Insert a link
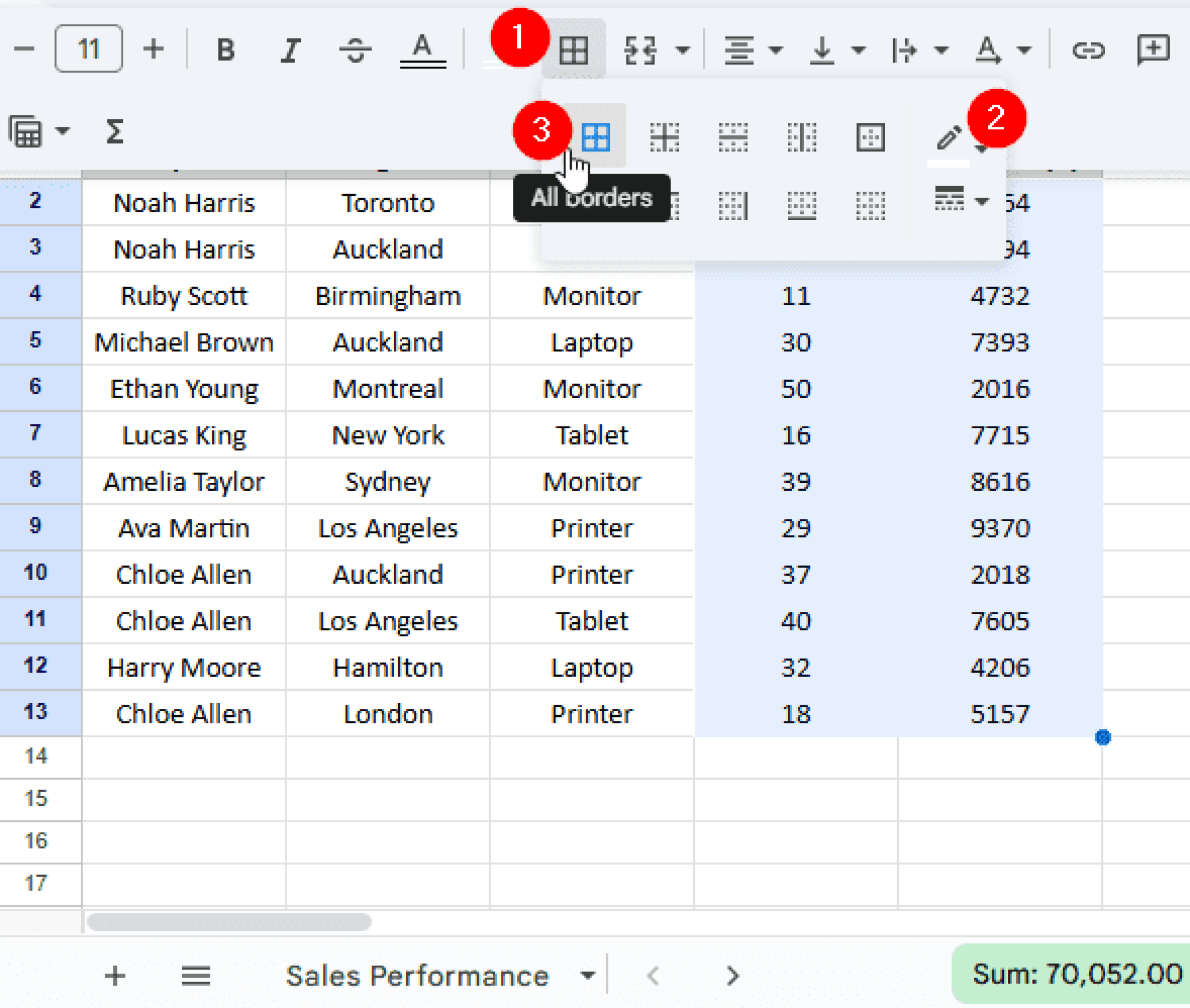Screen dimensions: 1190x1008 [x=1088, y=51]
